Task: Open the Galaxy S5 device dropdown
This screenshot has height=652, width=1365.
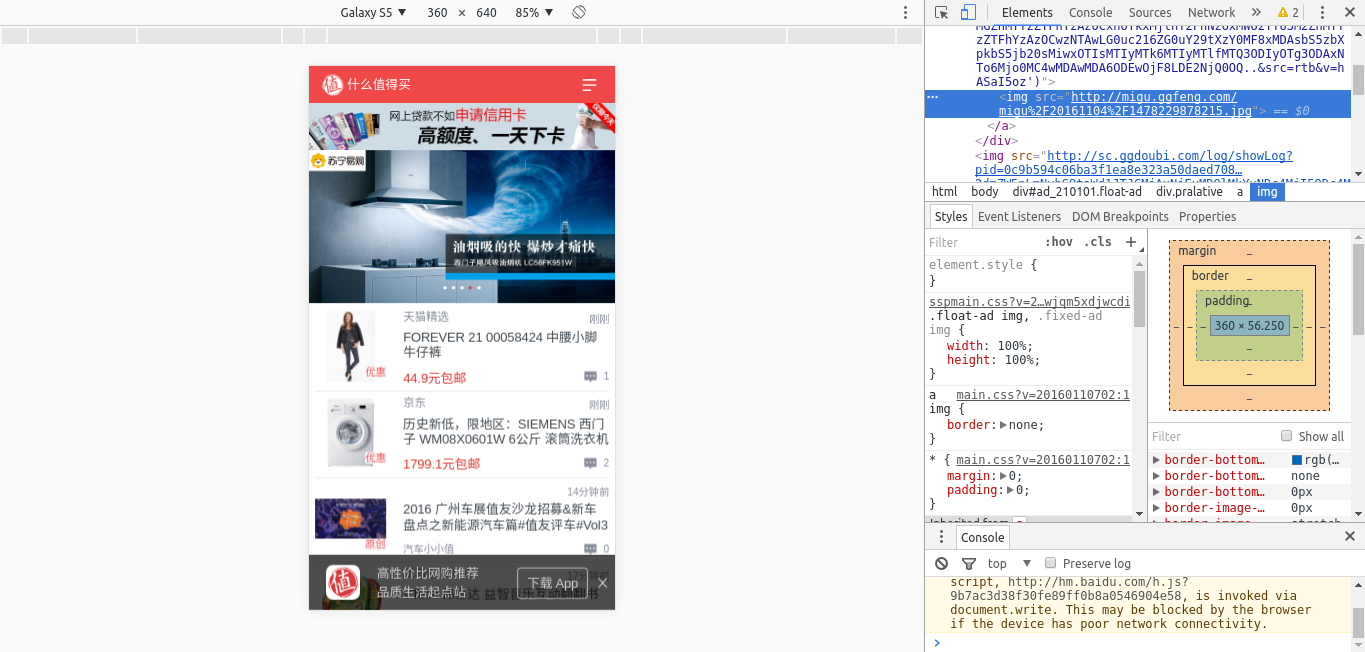Action: 373,12
